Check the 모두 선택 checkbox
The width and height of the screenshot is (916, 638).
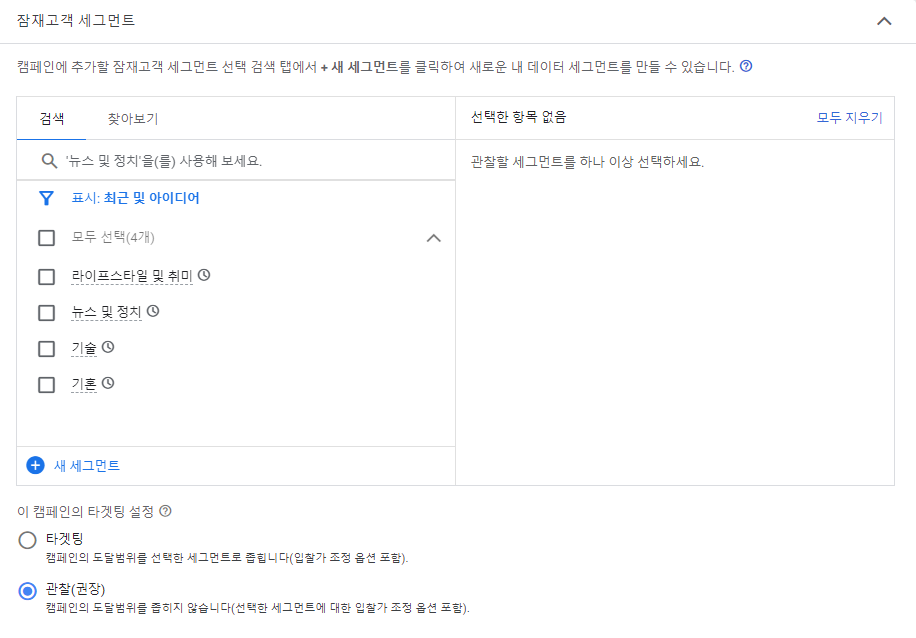tap(46, 238)
